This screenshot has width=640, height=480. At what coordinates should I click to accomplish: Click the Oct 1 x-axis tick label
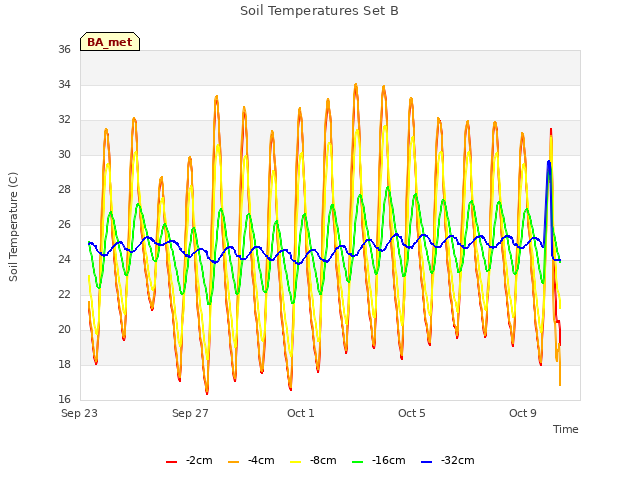(301, 413)
